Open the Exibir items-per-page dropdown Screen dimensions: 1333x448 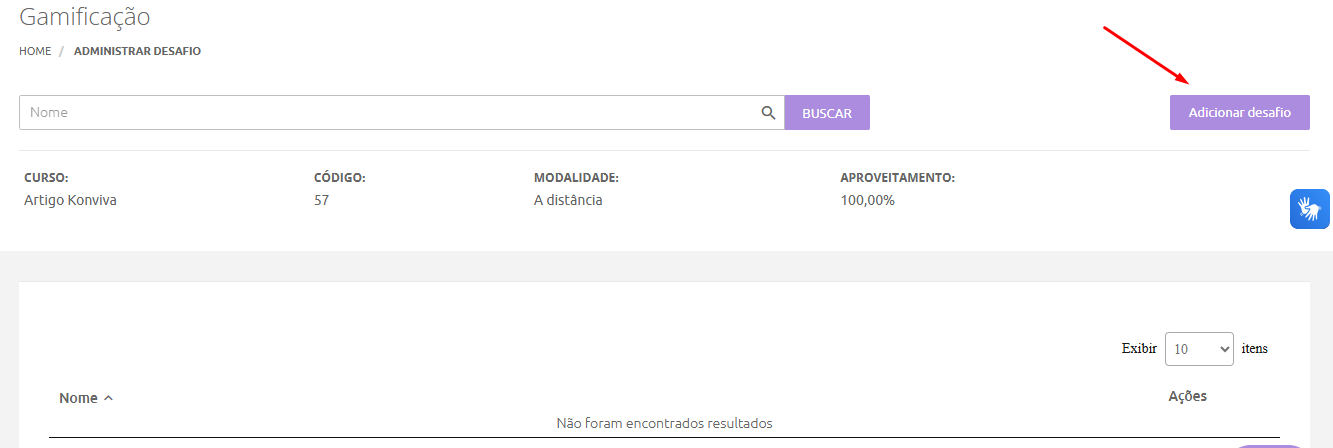(1199, 349)
